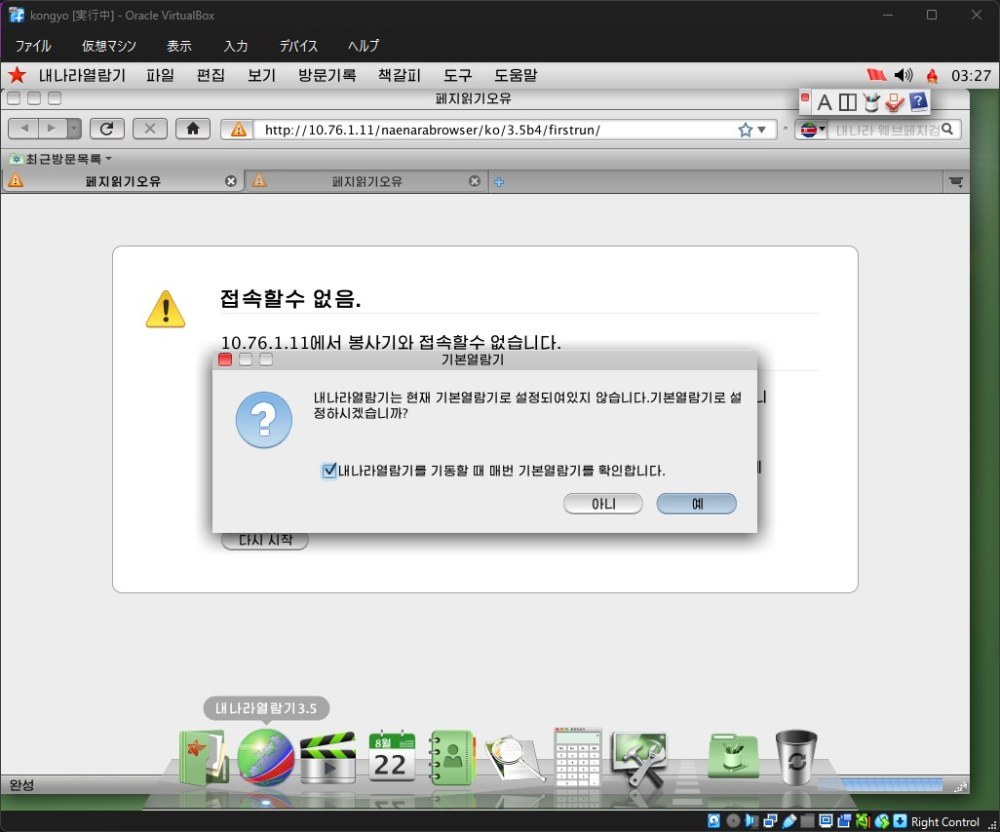1000x832 pixels.
Task: Click the magnifier search icon
Action: [x=948, y=129]
